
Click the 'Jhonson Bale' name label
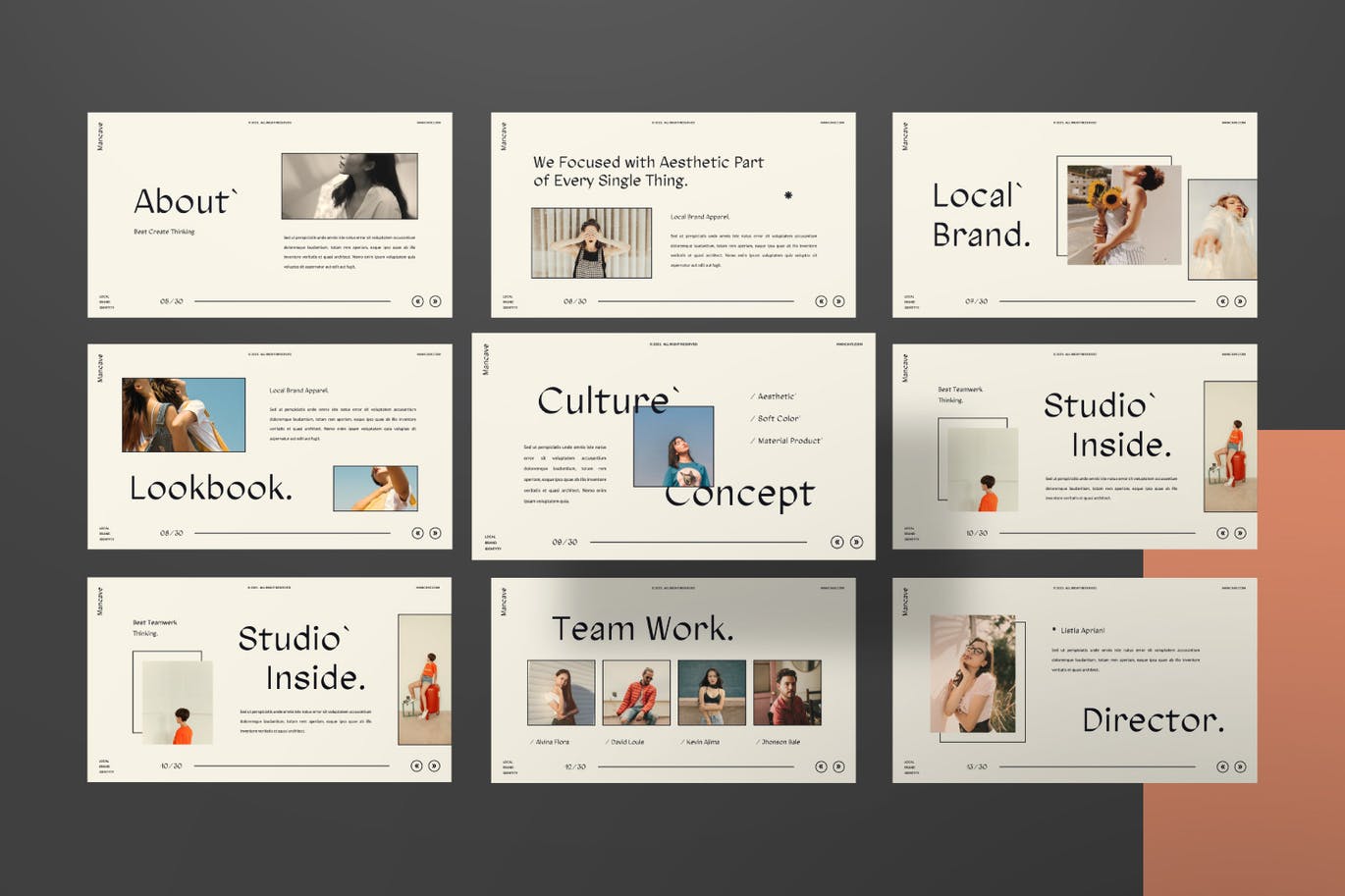click(780, 742)
